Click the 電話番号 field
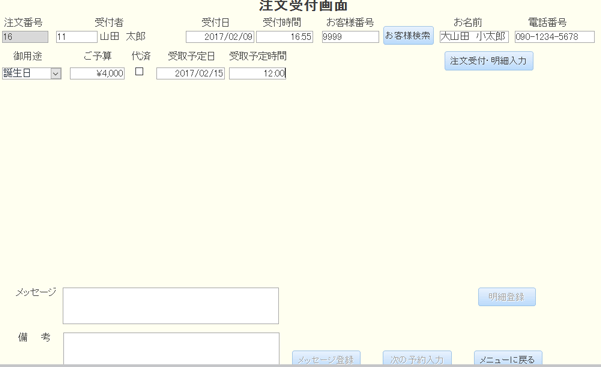This screenshot has height=367, width=601. tap(555, 37)
